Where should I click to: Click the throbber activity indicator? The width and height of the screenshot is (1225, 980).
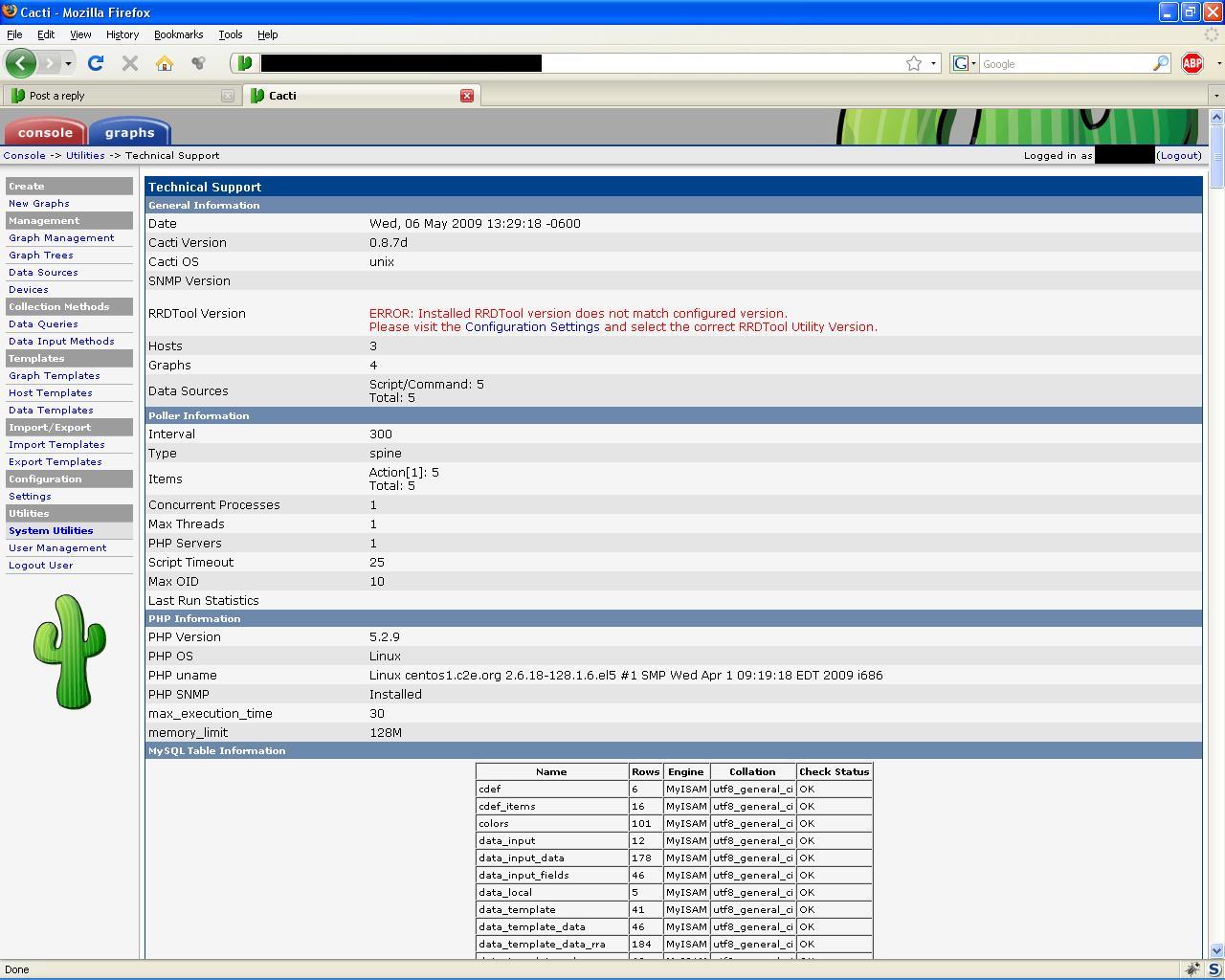[x=1212, y=34]
